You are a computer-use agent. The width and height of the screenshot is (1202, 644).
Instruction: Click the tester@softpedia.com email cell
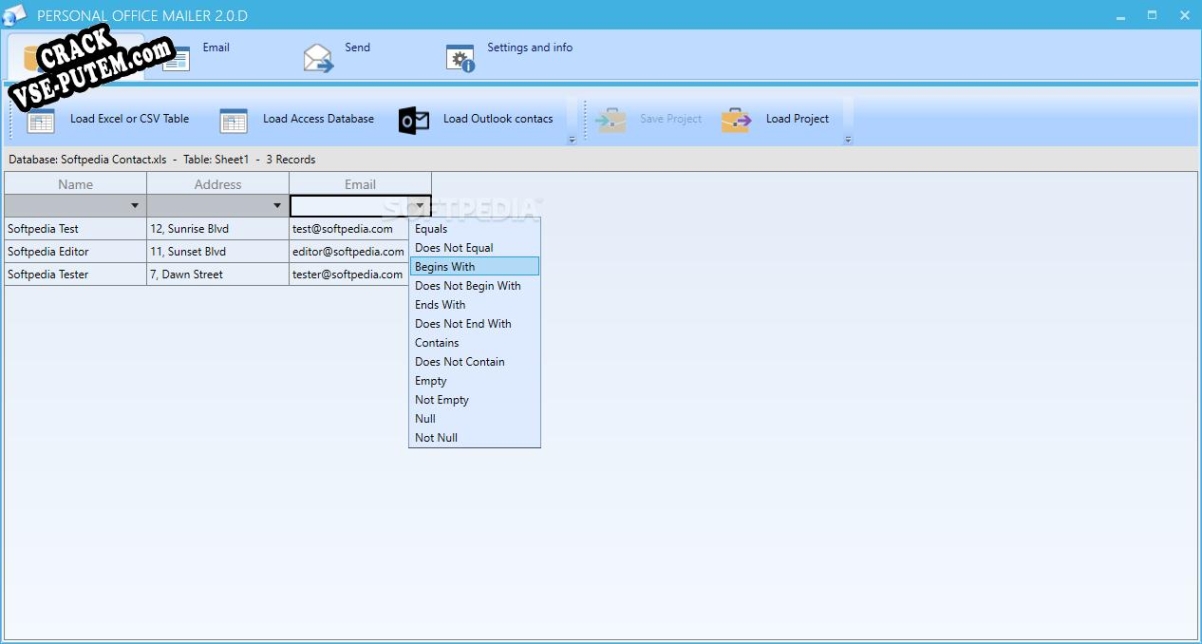pyautogui.click(x=349, y=274)
